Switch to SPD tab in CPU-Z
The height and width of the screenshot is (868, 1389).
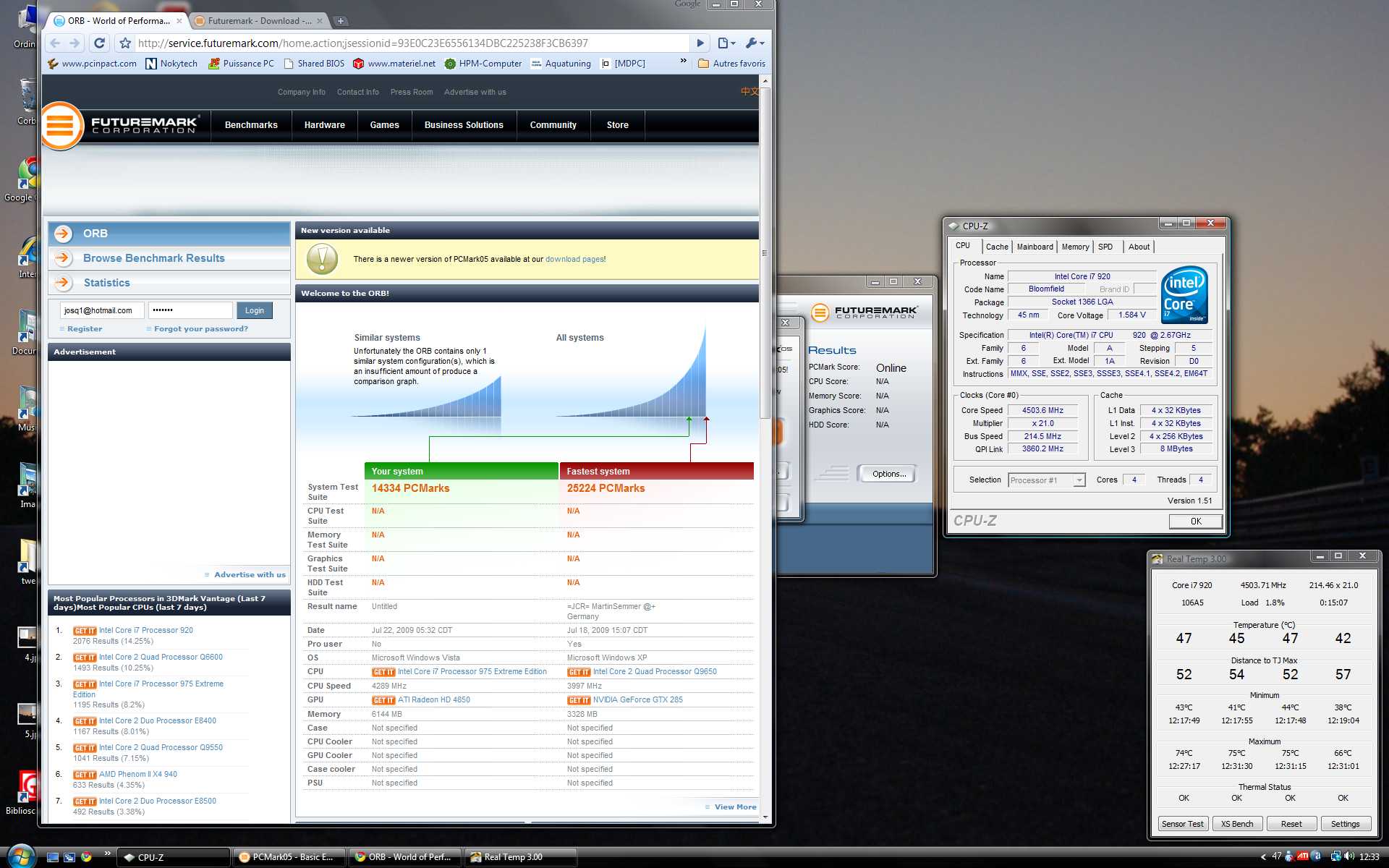point(1105,247)
